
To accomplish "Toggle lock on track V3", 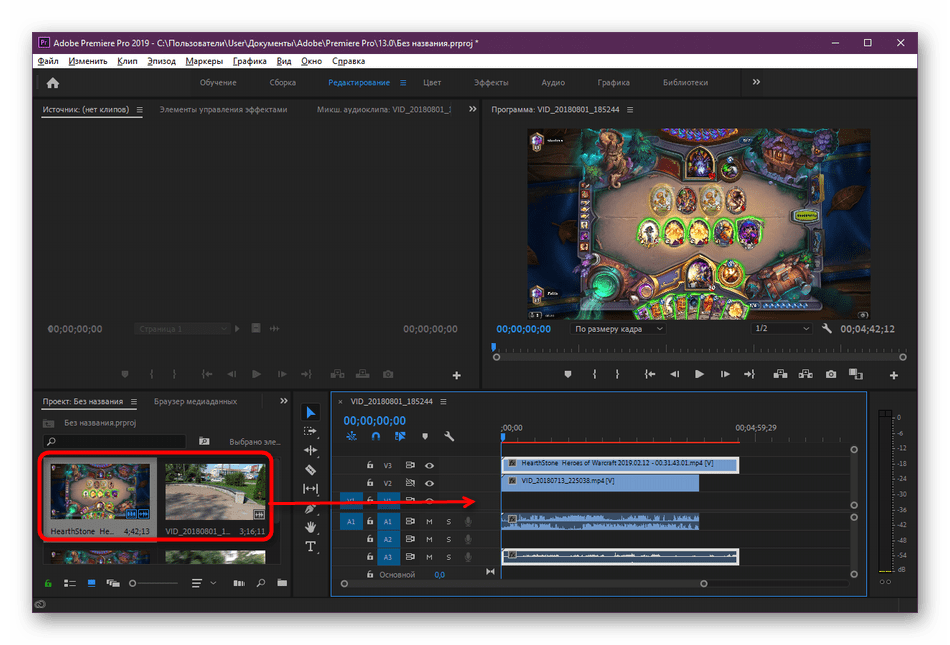I will point(370,465).
